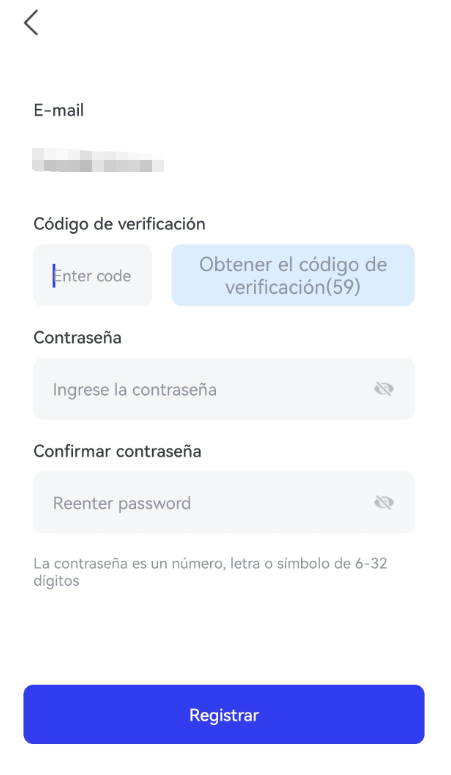Click the Registrar button

tap(224, 714)
